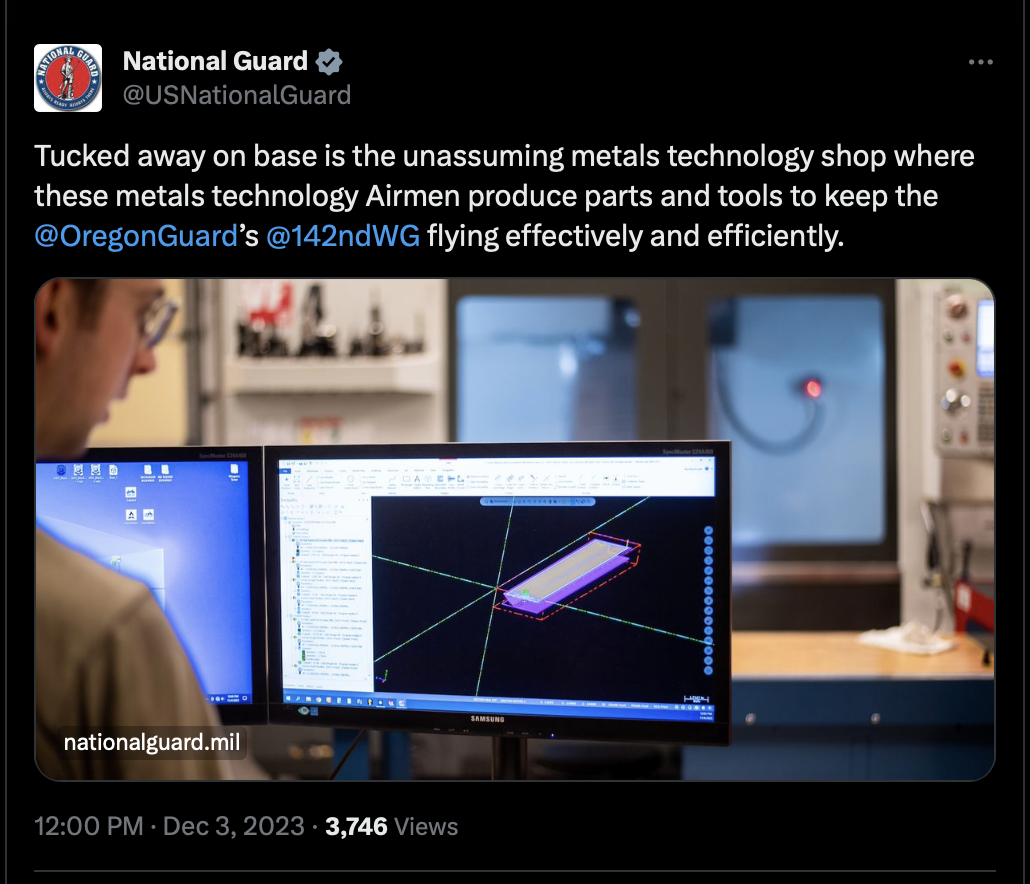This screenshot has height=884, width=1030.
Task: Click the Chrome icon in the photographed taskbar
Action: 319,699
